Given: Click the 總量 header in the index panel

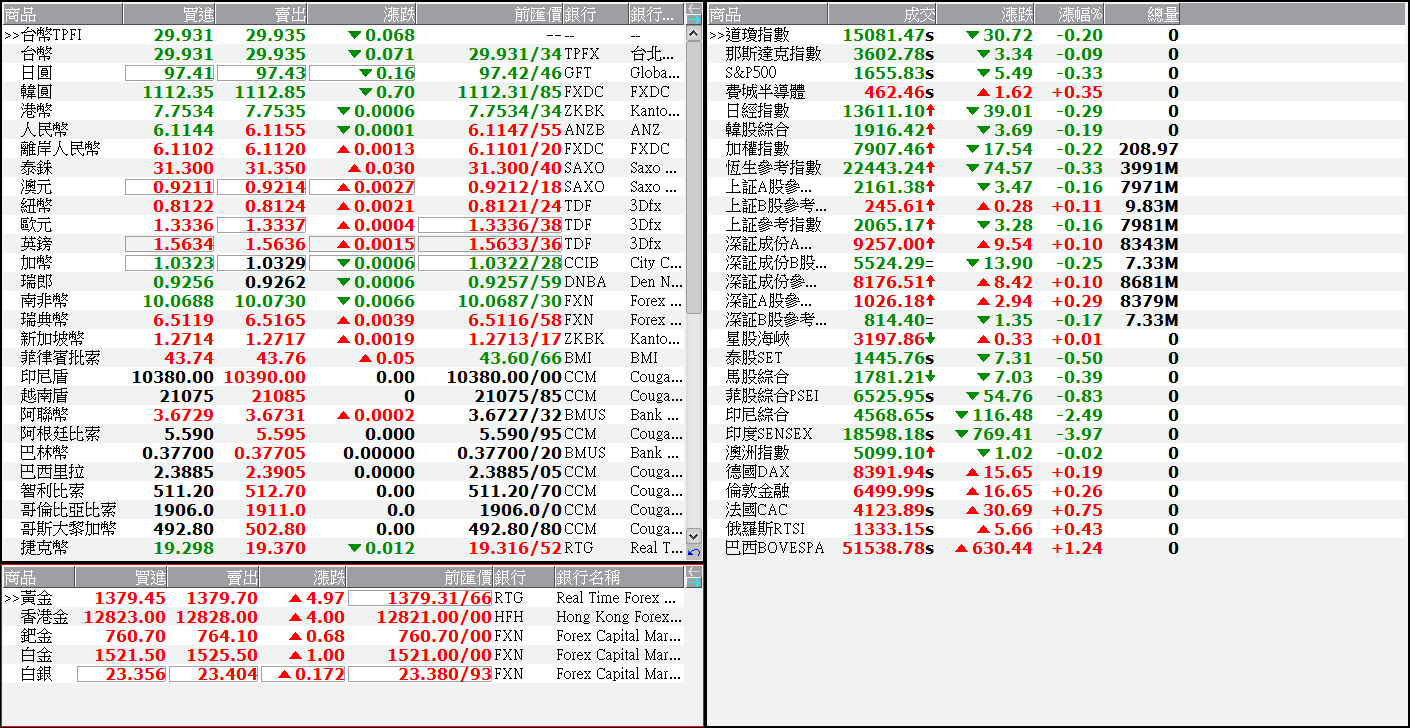Looking at the screenshot, I should 1142,14.
